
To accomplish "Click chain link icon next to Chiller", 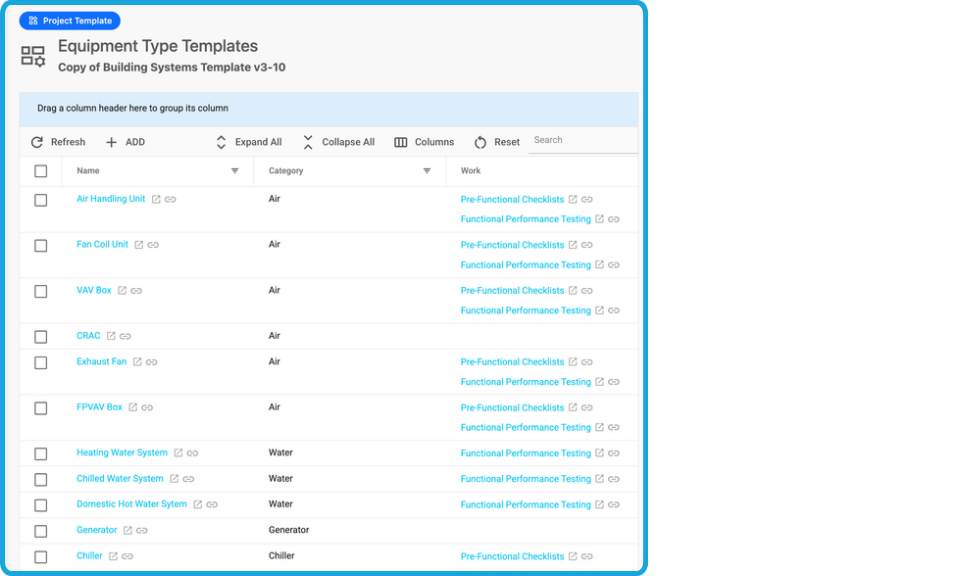I will (127, 557).
